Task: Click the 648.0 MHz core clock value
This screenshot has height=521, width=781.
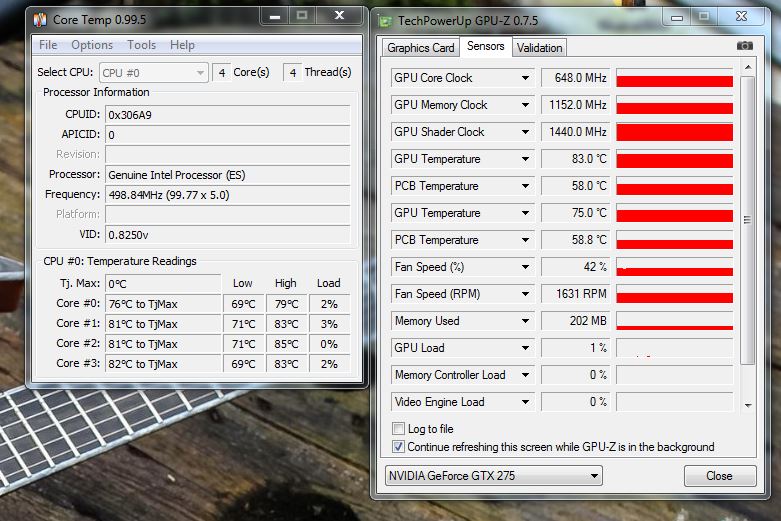Action: 575,78
